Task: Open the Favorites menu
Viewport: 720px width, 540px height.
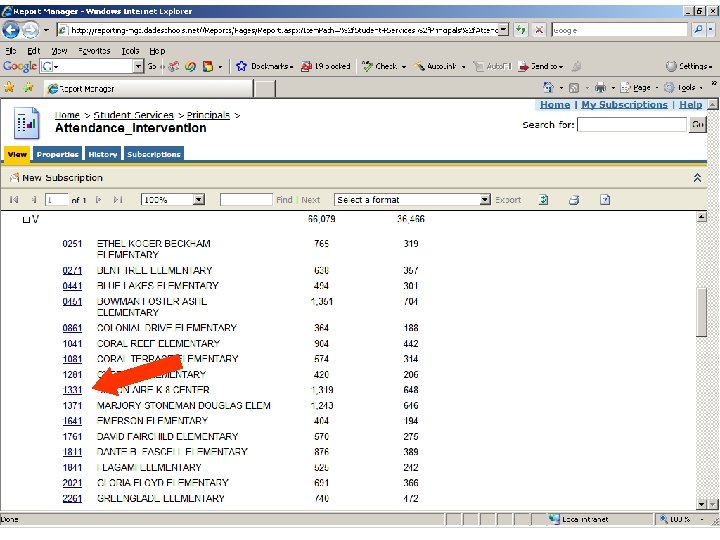Action: tap(94, 51)
